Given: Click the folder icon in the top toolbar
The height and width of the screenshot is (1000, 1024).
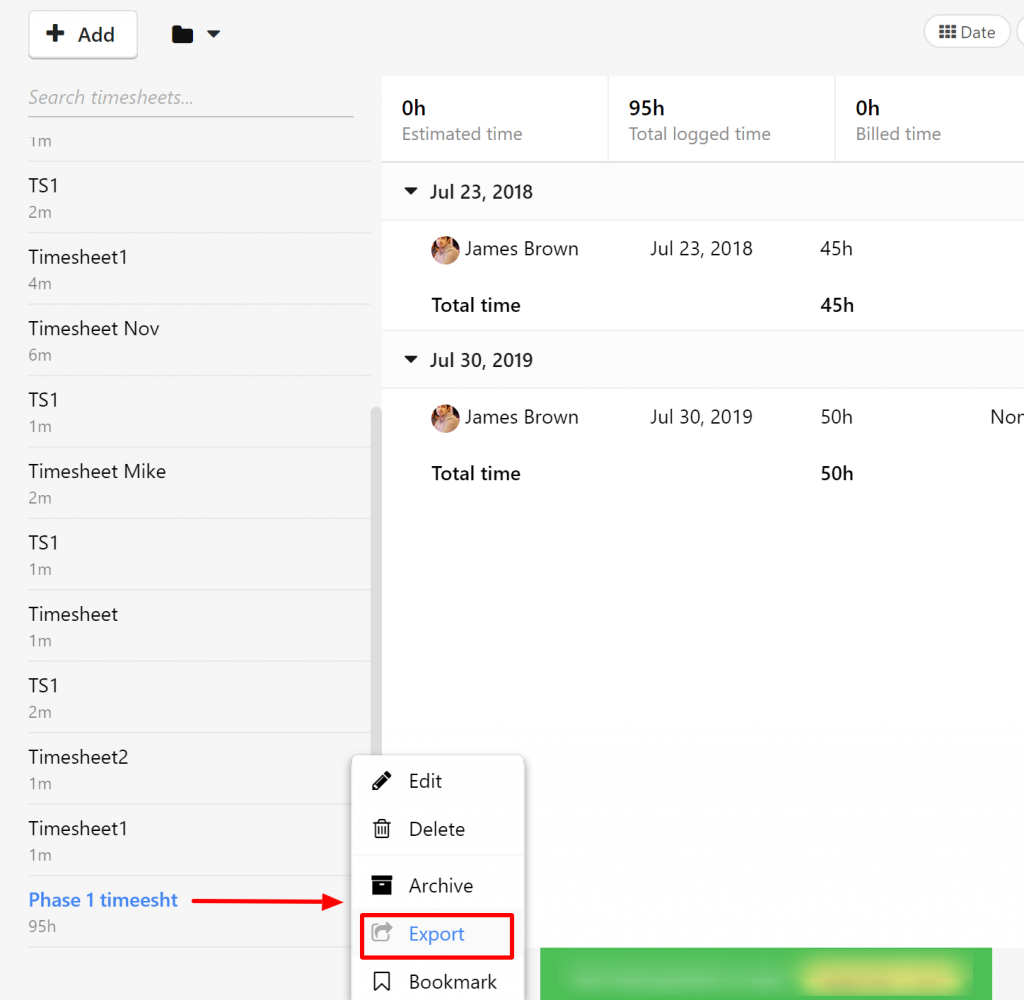Looking at the screenshot, I should pyautogui.click(x=182, y=33).
